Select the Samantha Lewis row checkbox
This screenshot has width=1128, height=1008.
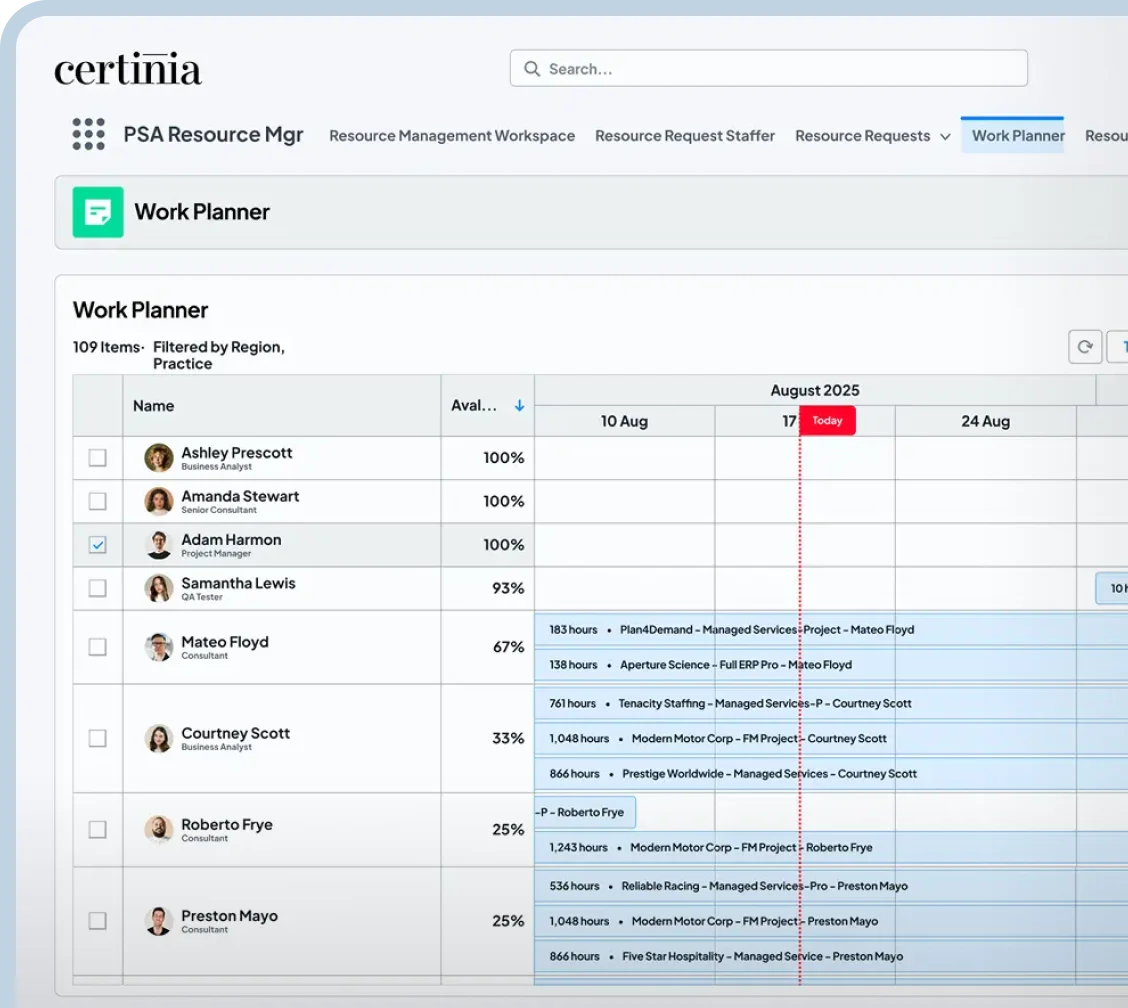point(97,588)
